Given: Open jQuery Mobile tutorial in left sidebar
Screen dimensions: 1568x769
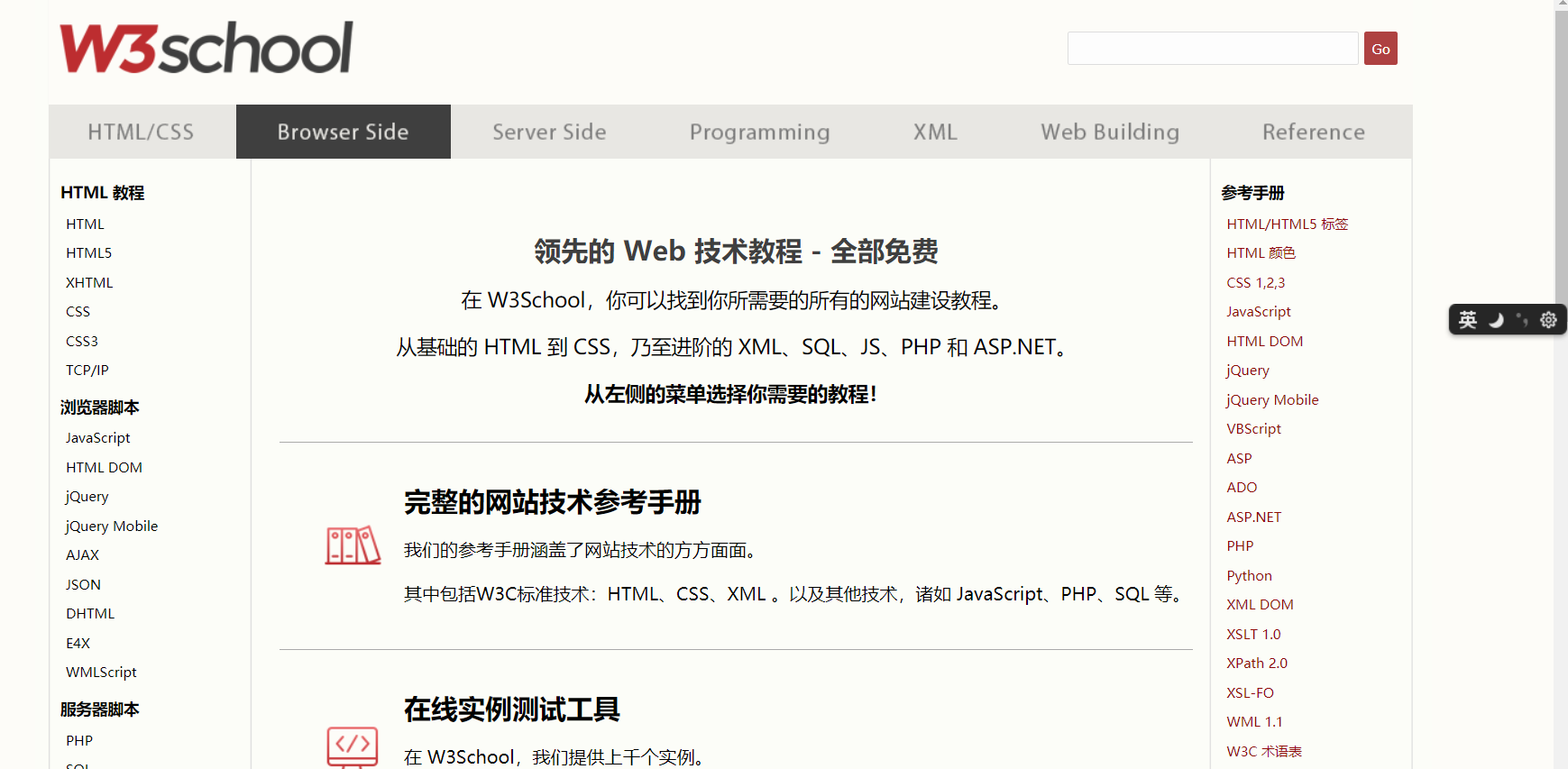Looking at the screenshot, I should point(111,526).
